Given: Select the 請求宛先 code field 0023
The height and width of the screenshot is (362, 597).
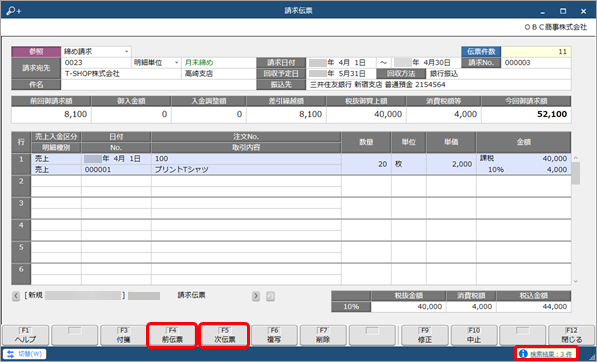Looking at the screenshot, I should (96, 62).
